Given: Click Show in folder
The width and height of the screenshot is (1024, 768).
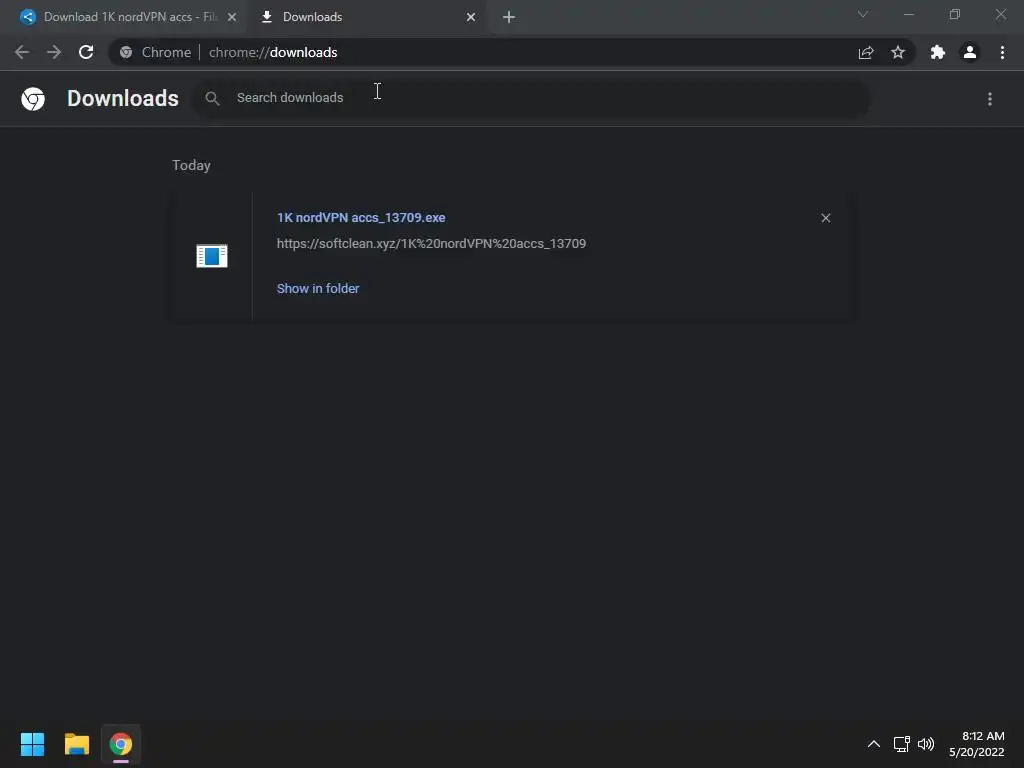Looking at the screenshot, I should (318, 289).
